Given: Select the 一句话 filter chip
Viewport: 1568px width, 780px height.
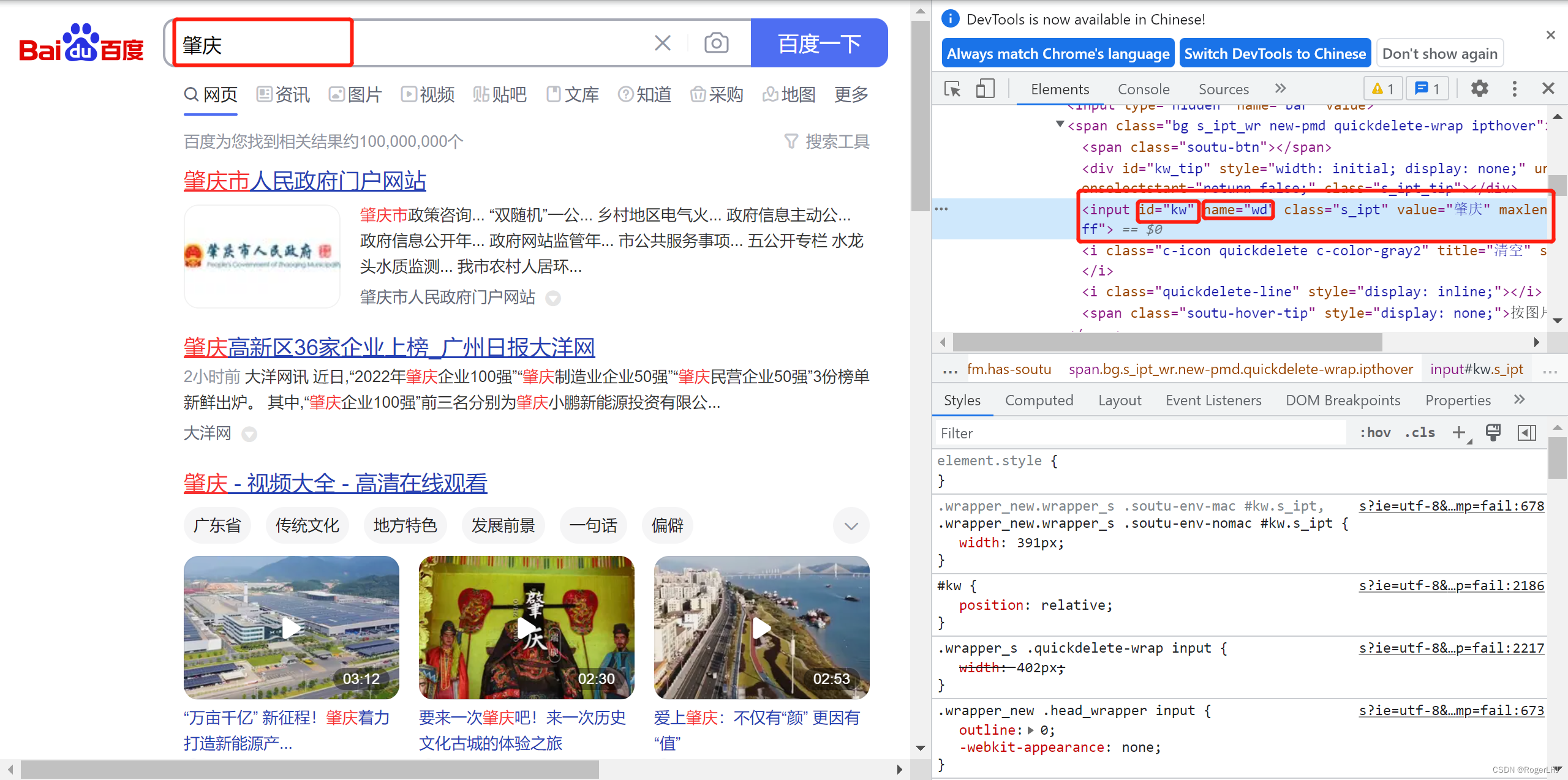Looking at the screenshot, I should point(594,525).
